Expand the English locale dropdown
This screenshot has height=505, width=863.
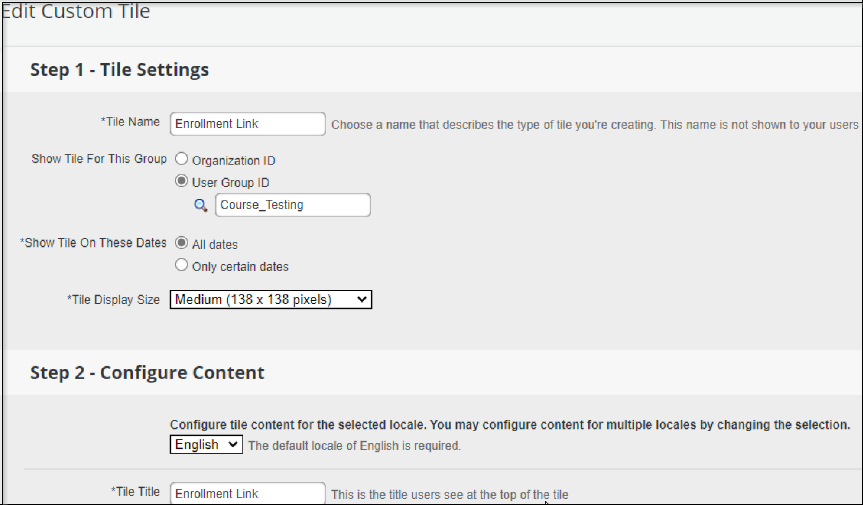(206, 444)
